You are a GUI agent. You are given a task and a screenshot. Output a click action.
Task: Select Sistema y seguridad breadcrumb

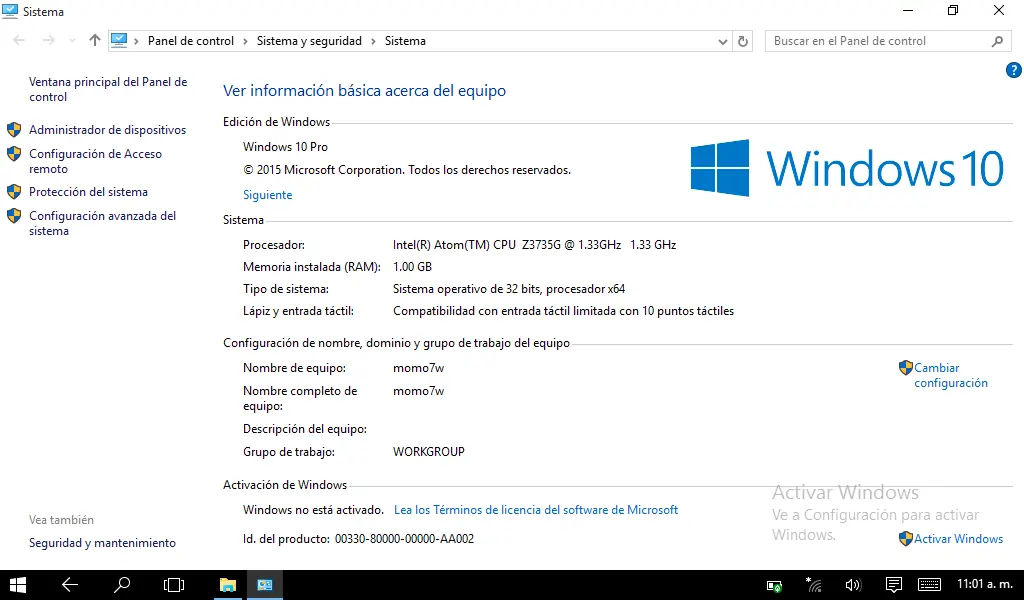point(309,40)
